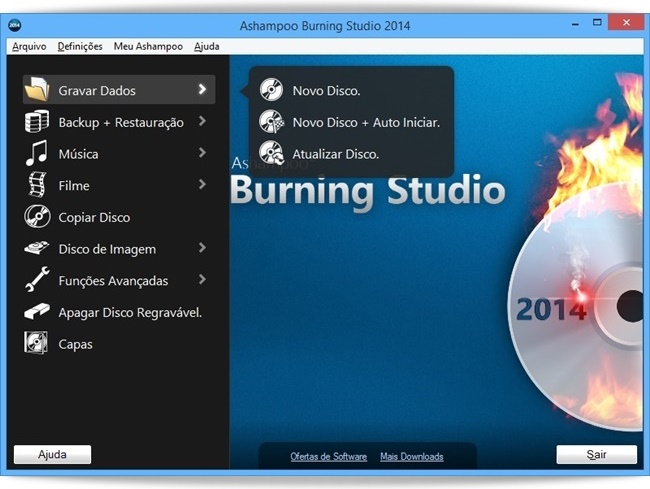The image size is (650, 489).
Task: Open the Arquivo menu
Action: pyautogui.click(x=29, y=46)
